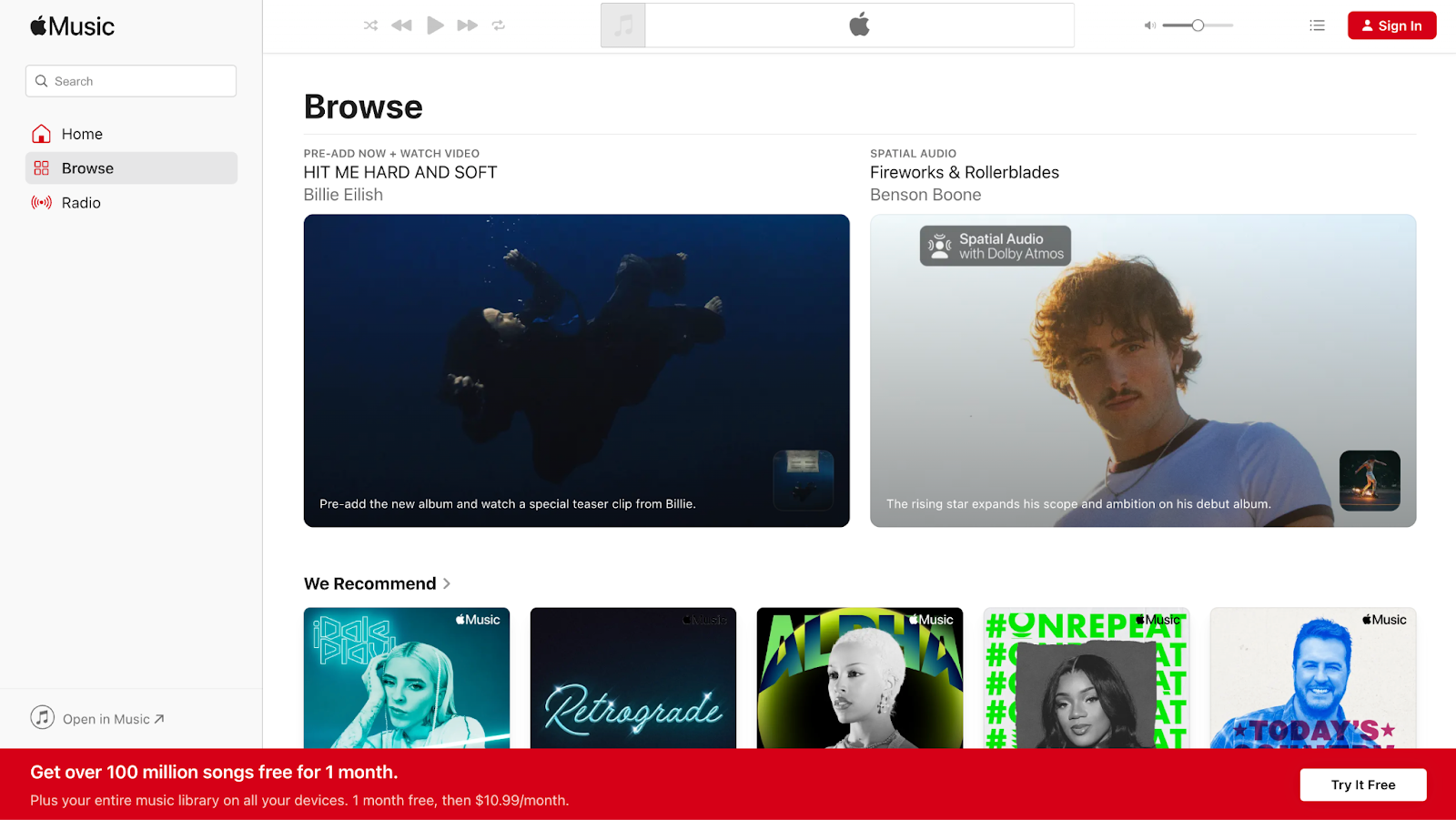This screenshot has height=820, width=1456.
Task: Toggle shuffle playback
Action: pyautogui.click(x=370, y=25)
